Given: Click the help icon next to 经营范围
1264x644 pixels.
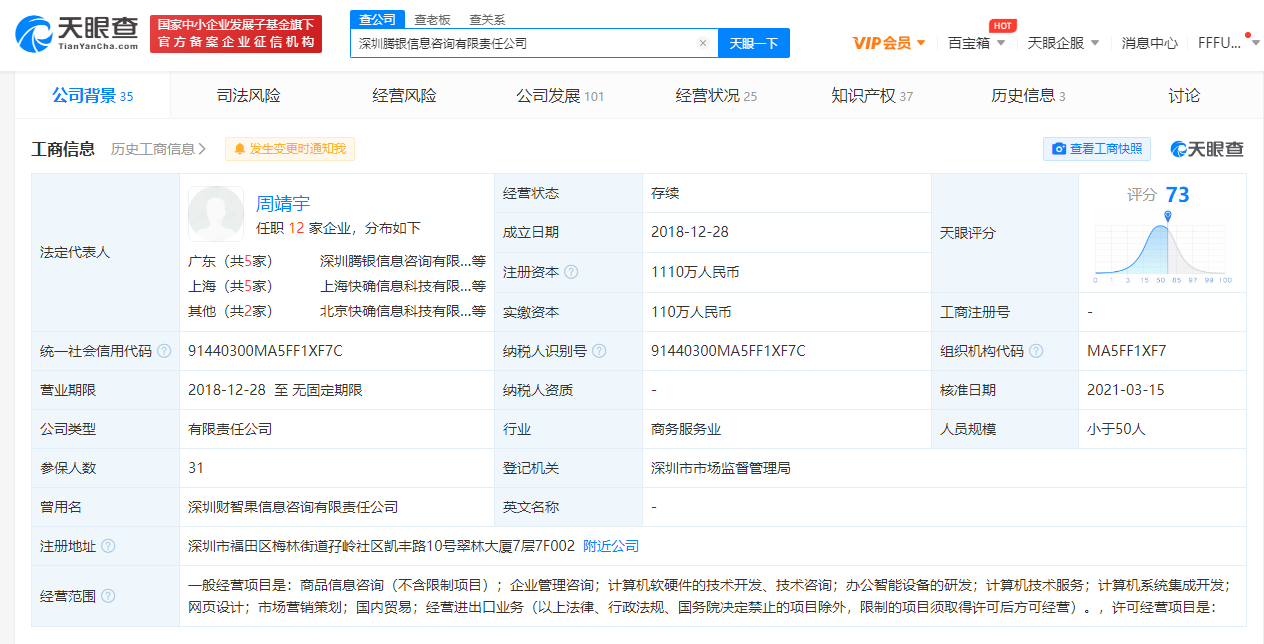Looking at the screenshot, I should point(108,596).
